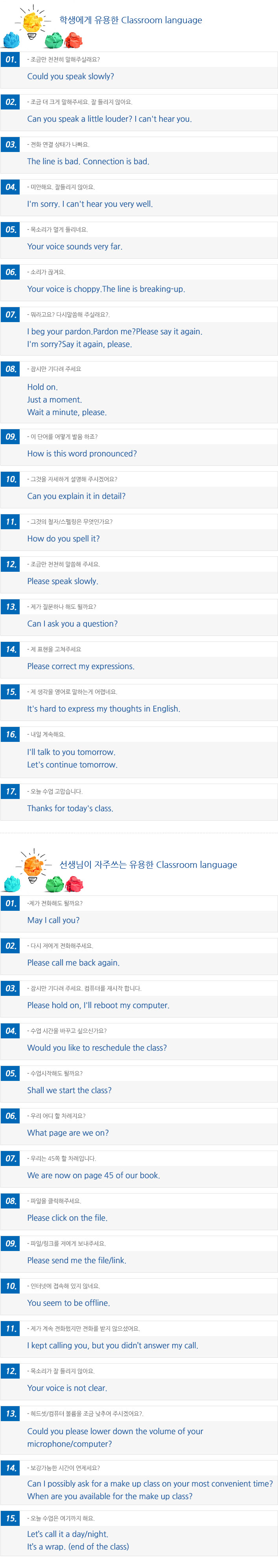
Task: Select "Could you speak slowly?" phrase
Action: [x=70, y=77]
